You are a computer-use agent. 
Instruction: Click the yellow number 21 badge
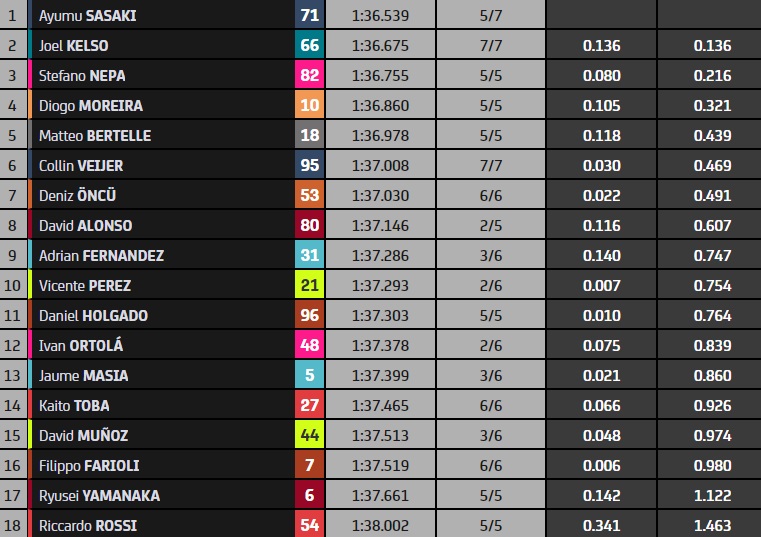pyautogui.click(x=310, y=285)
